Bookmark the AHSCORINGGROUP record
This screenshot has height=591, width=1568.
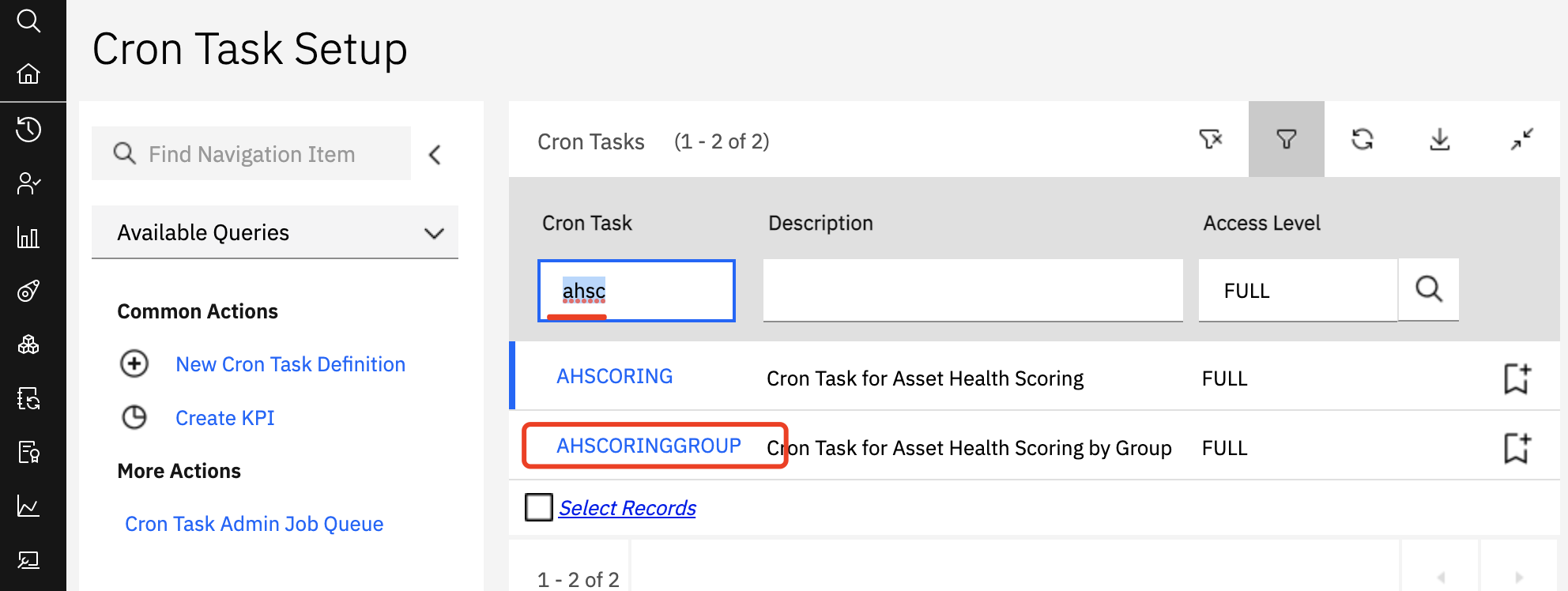click(1517, 448)
